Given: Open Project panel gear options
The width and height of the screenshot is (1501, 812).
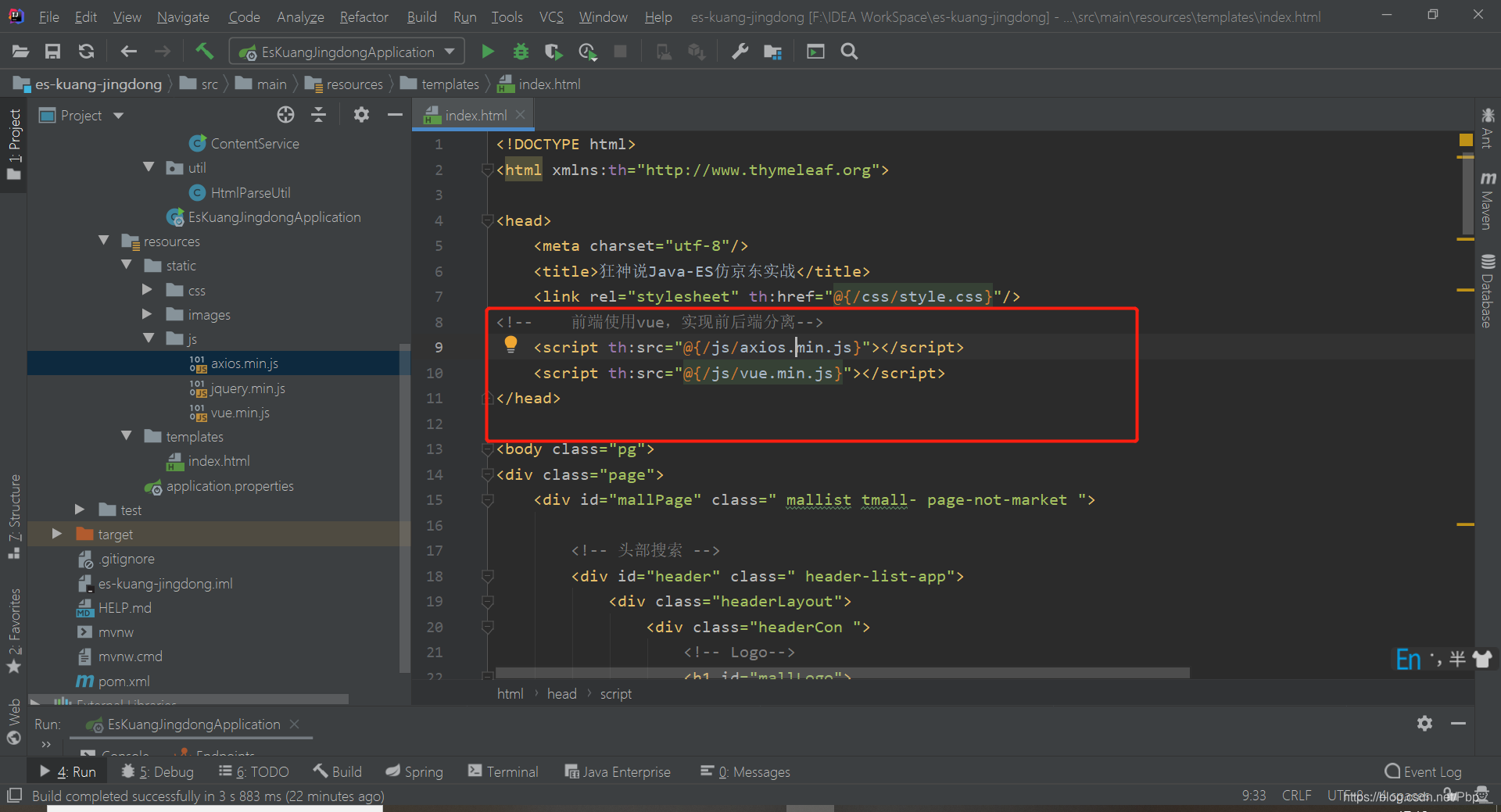Looking at the screenshot, I should 361,115.
